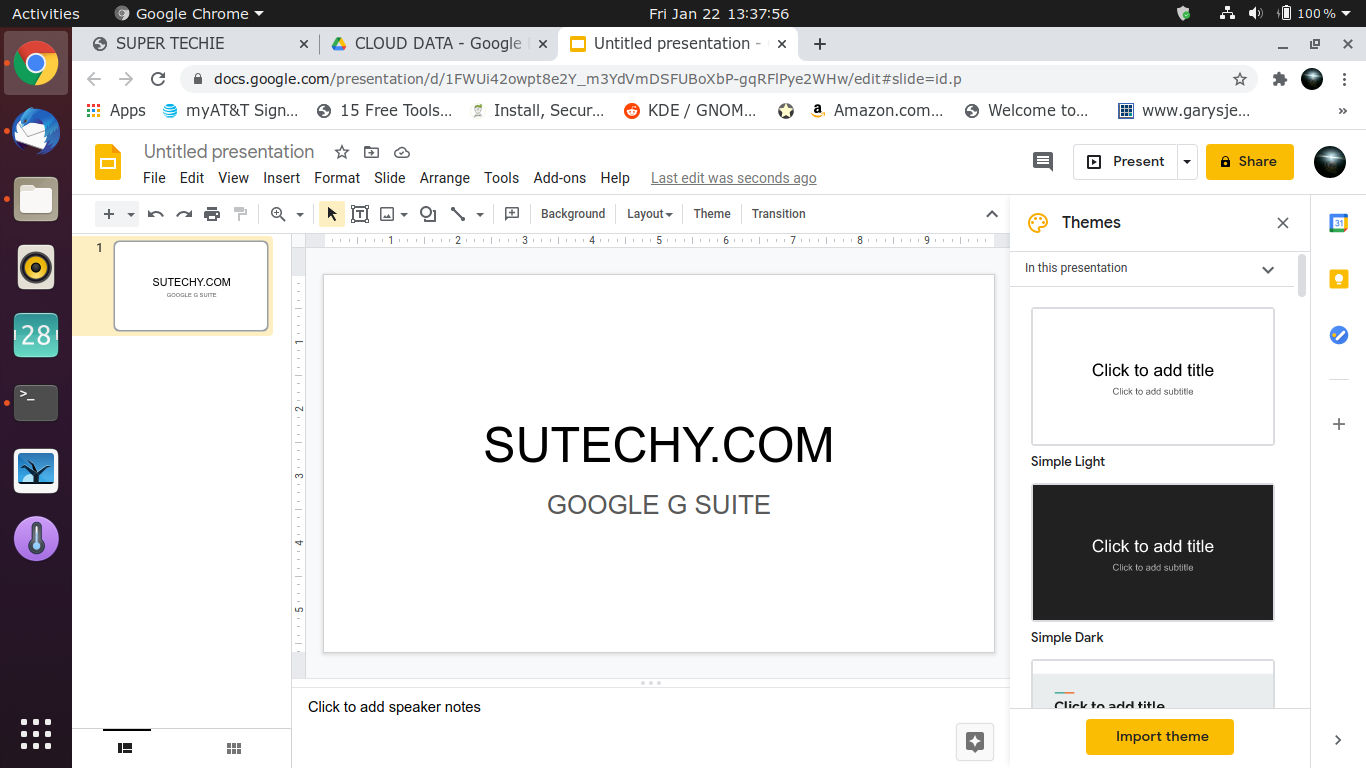Open the Format menu
1366x768 pixels.
coord(337,178)
